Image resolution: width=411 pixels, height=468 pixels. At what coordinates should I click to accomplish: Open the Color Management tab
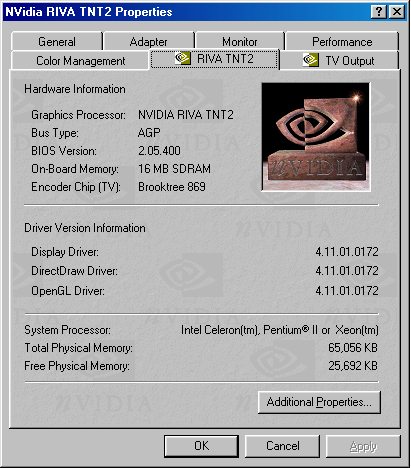pyautogui.click(x=80, y=61)
